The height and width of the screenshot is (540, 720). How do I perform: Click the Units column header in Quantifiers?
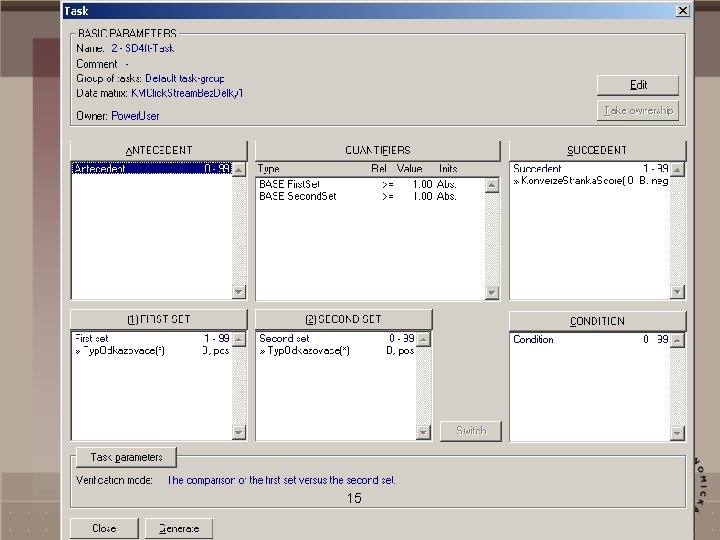coord(448,169)
